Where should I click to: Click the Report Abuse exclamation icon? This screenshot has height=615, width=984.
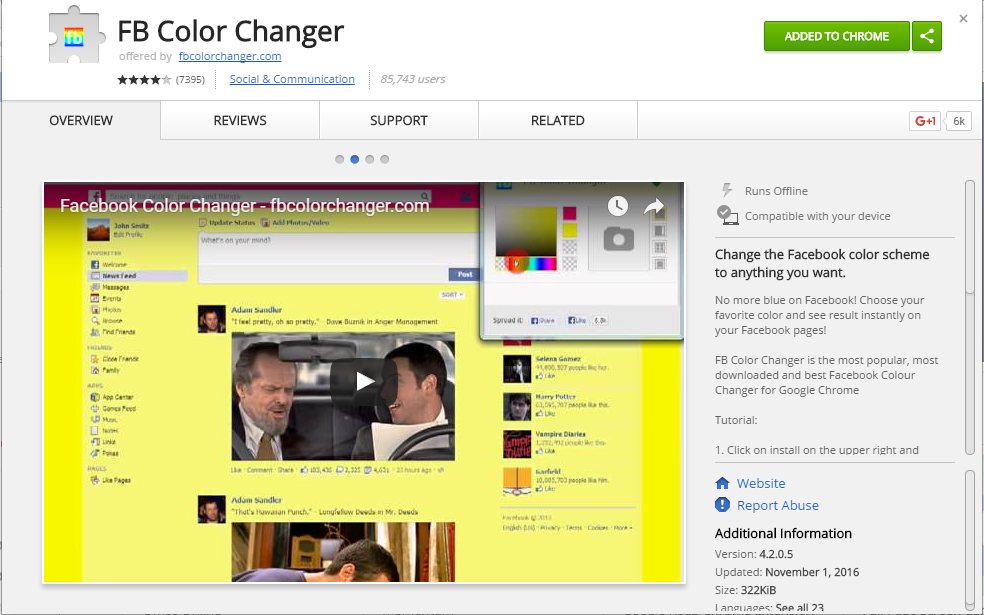(723, 505)
